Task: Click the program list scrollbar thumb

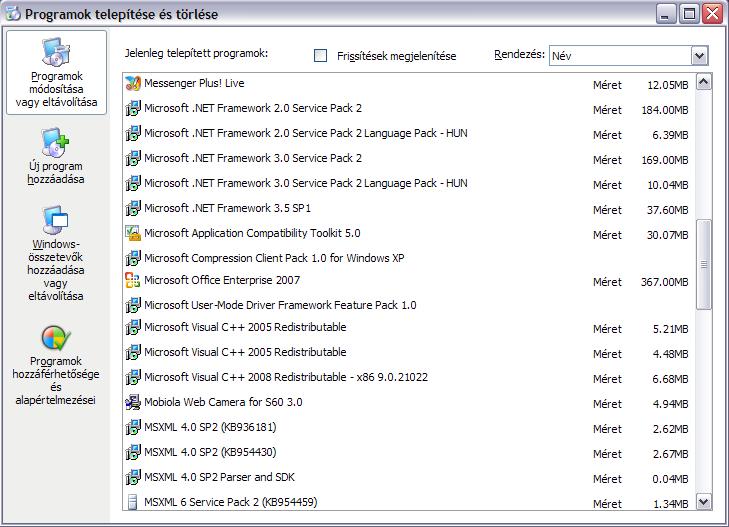Action: [703, 264]
